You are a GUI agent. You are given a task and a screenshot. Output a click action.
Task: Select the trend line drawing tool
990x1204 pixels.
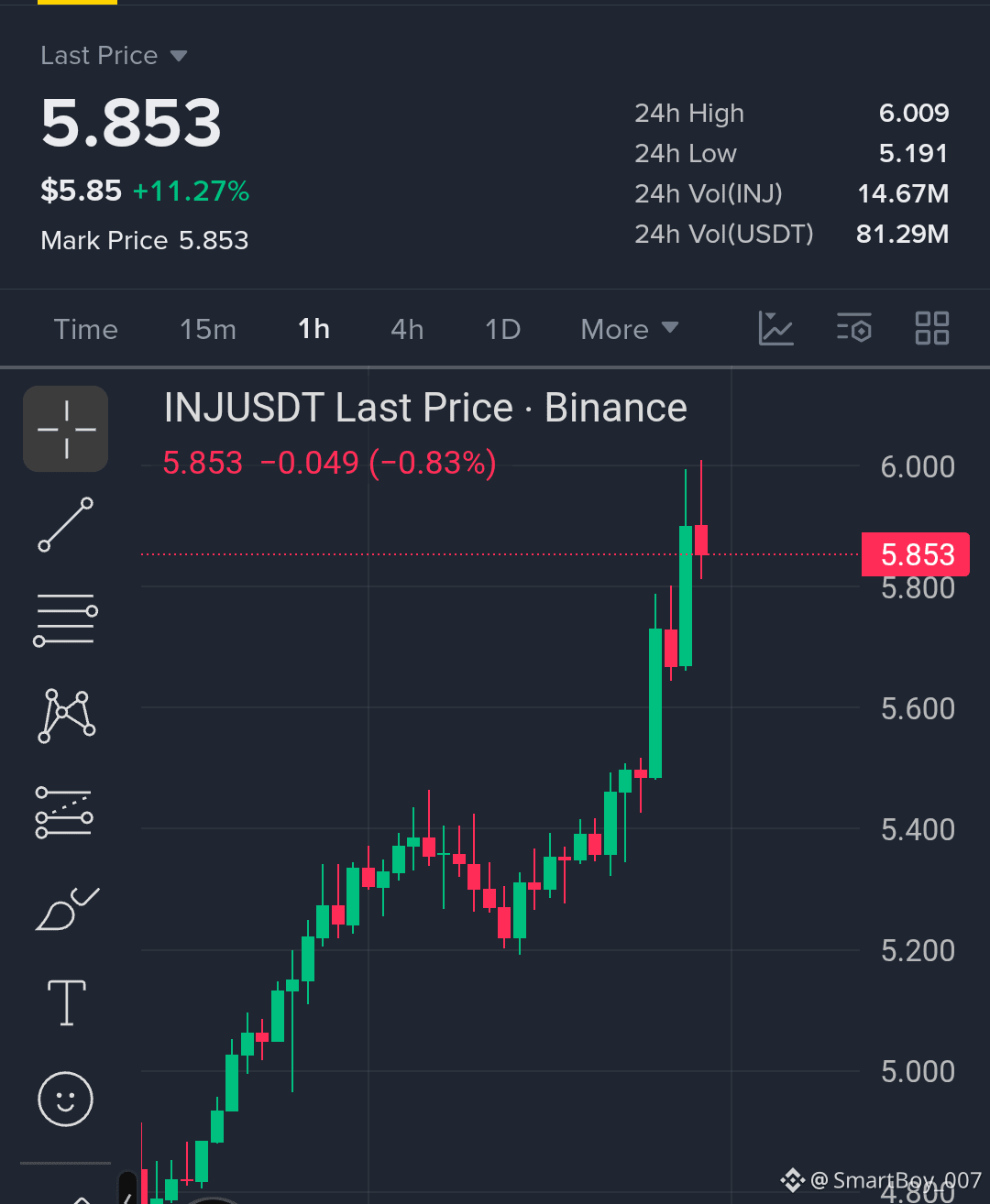pos(65,525)
